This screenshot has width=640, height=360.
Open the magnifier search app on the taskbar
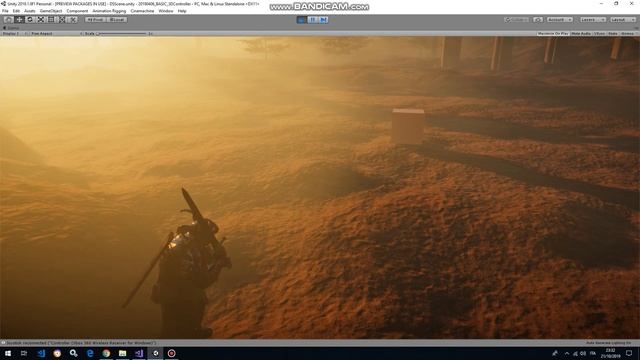[73, 353]
